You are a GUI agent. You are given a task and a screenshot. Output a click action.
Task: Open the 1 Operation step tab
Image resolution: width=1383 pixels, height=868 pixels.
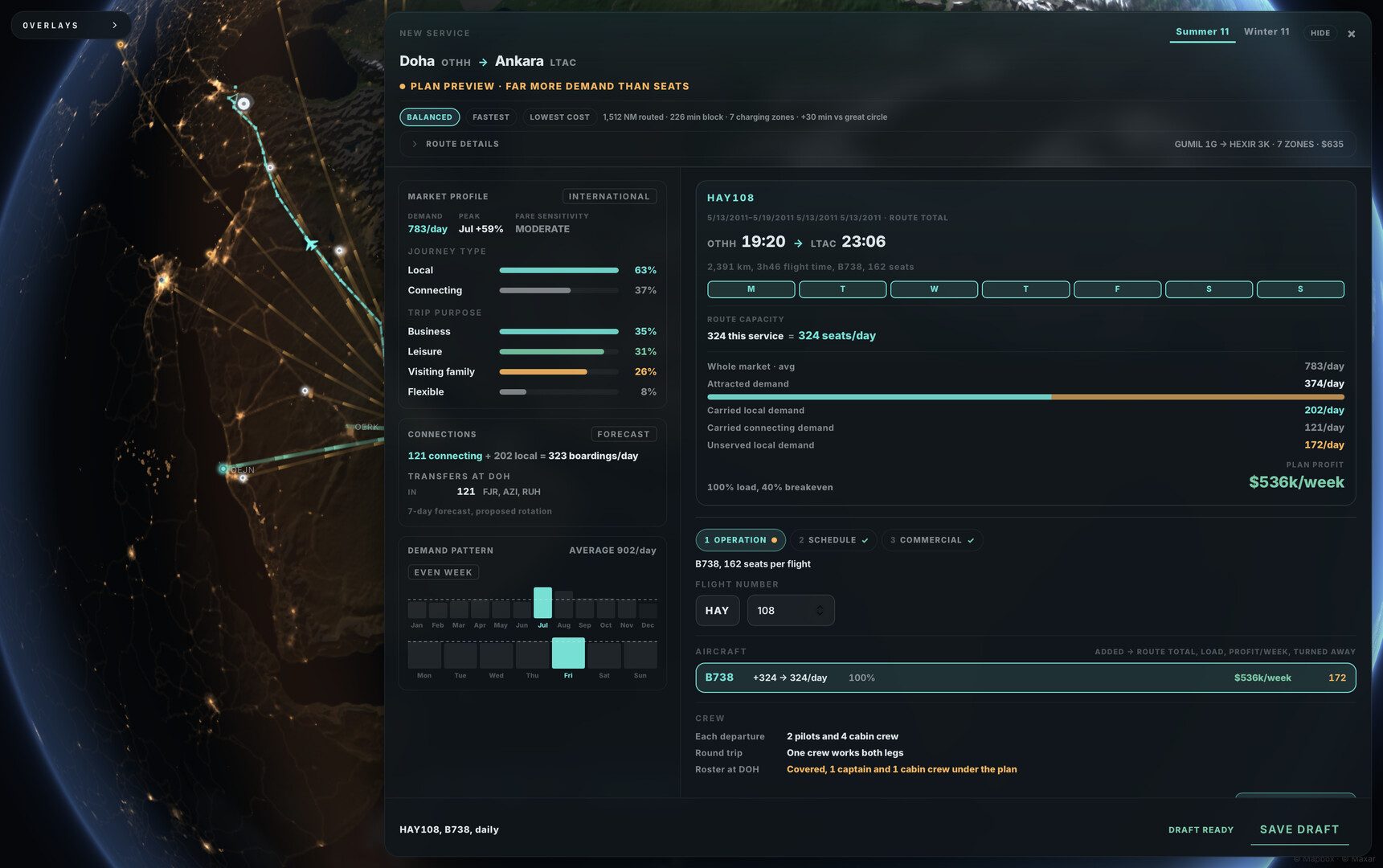click(x=740, y=540)
